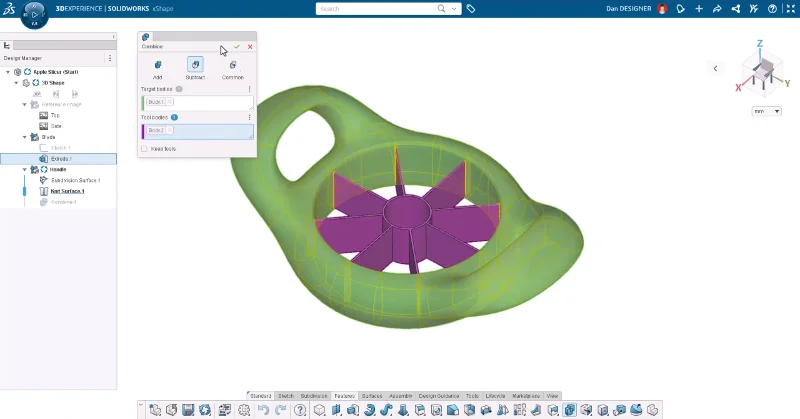
Task: Open Help question mark in top bar
Action: (771, 8)
